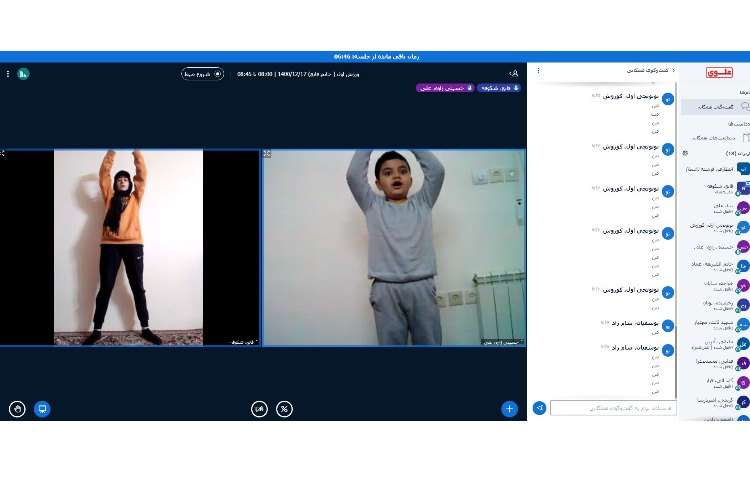Image resolution: width=750 pixels, height=480 pixels.
Task: Click the raise hand button
Action: [x=16, y=408]
